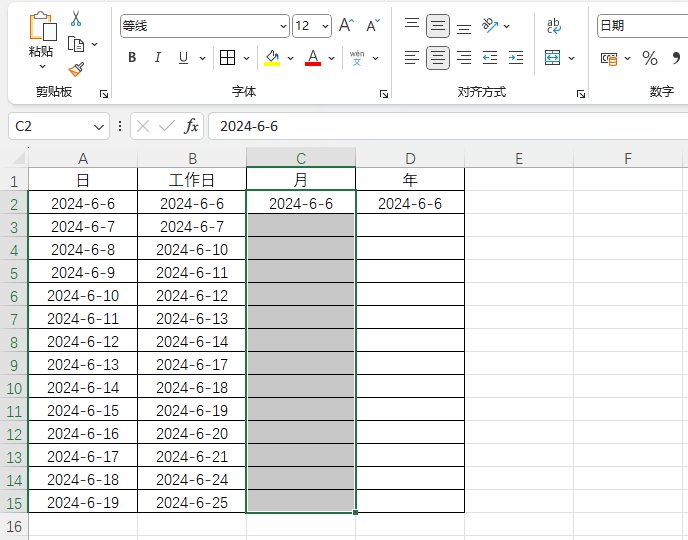Toggle bold formatting
This screenshot has width=688, height=540.
pos(132,57)
